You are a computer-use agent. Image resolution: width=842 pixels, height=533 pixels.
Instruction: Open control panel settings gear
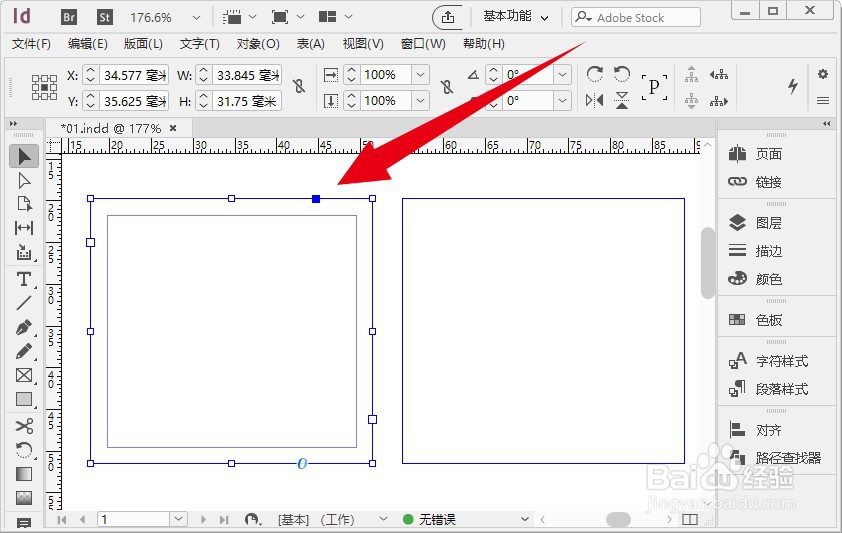[x=823, y=74]
